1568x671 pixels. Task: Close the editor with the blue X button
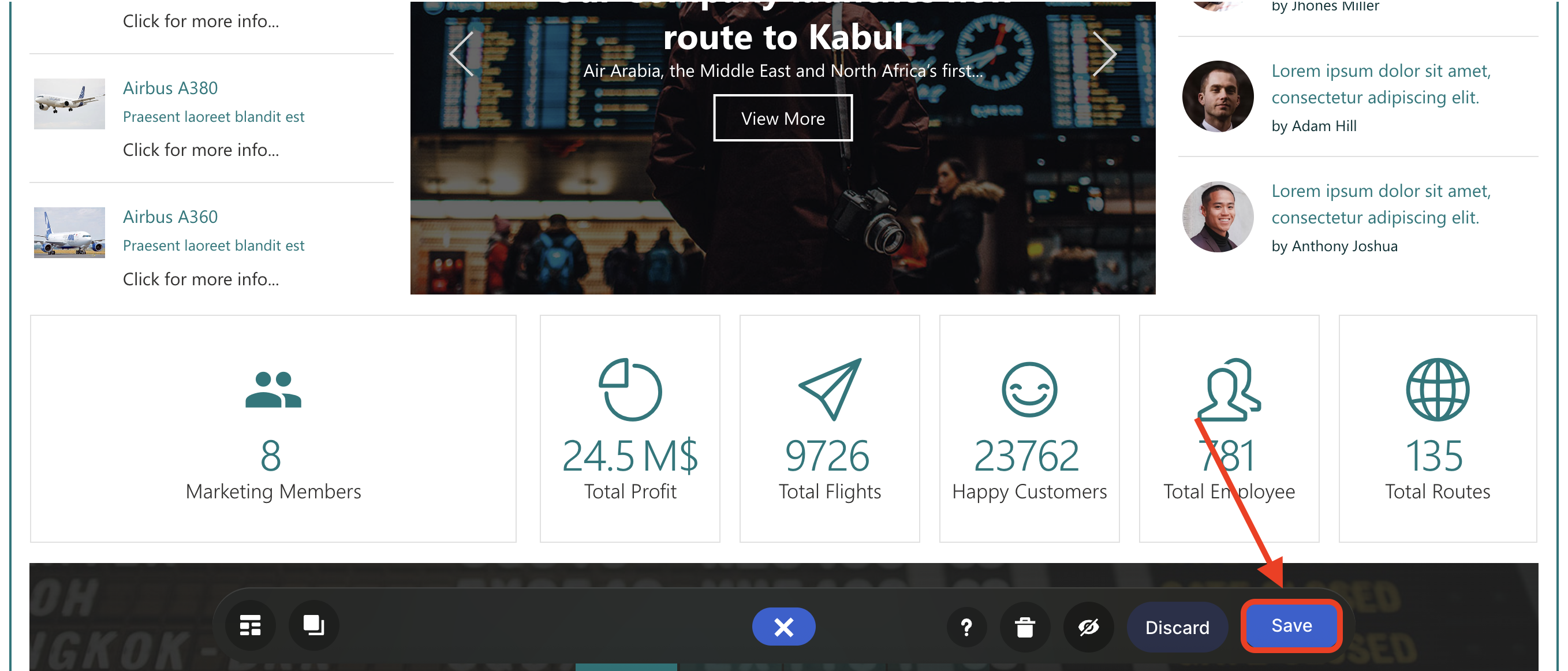click(x=783, y=627)
